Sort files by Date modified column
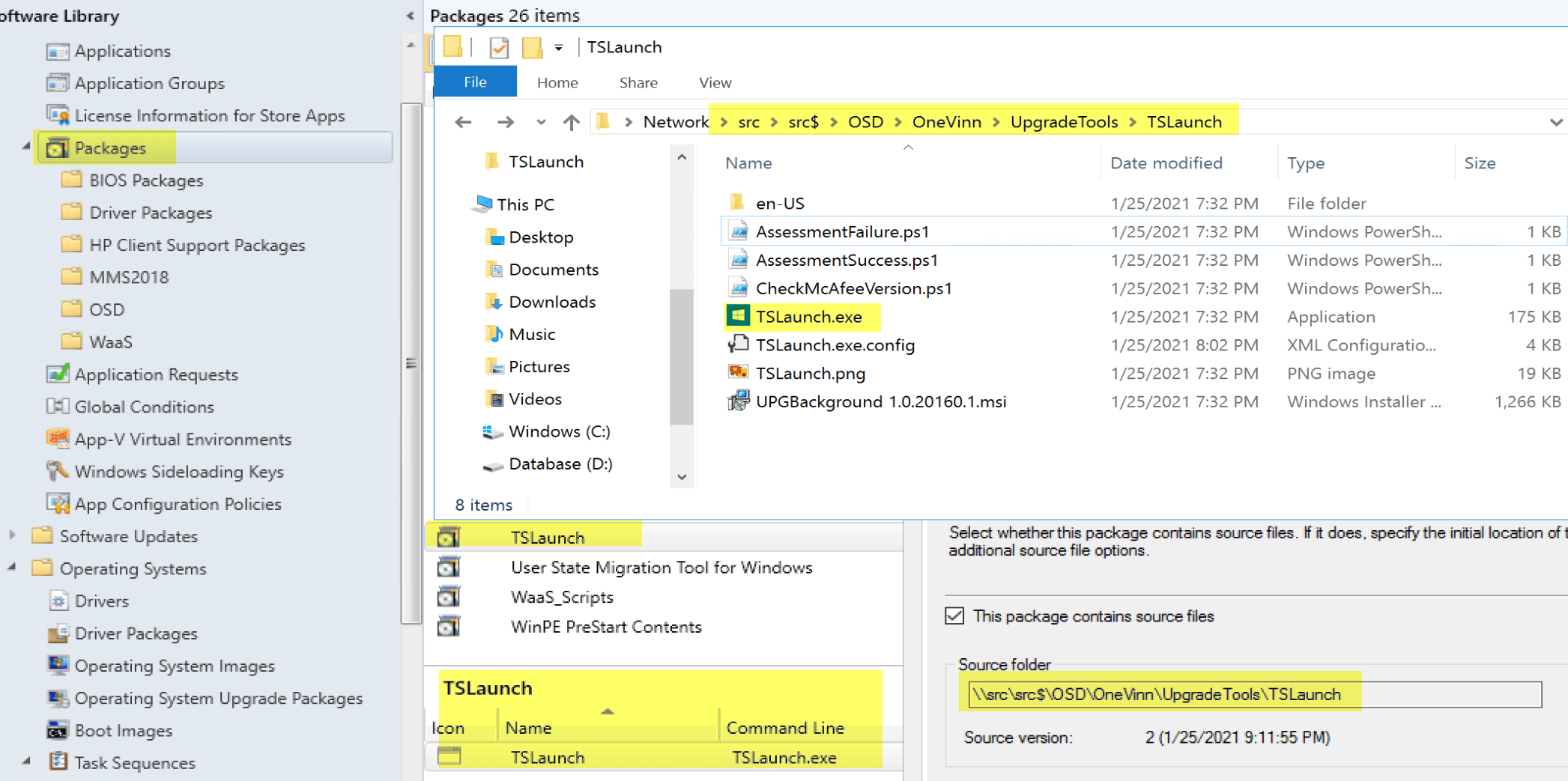This screenshot has width=1568, height=781. tap(1166, 163)
